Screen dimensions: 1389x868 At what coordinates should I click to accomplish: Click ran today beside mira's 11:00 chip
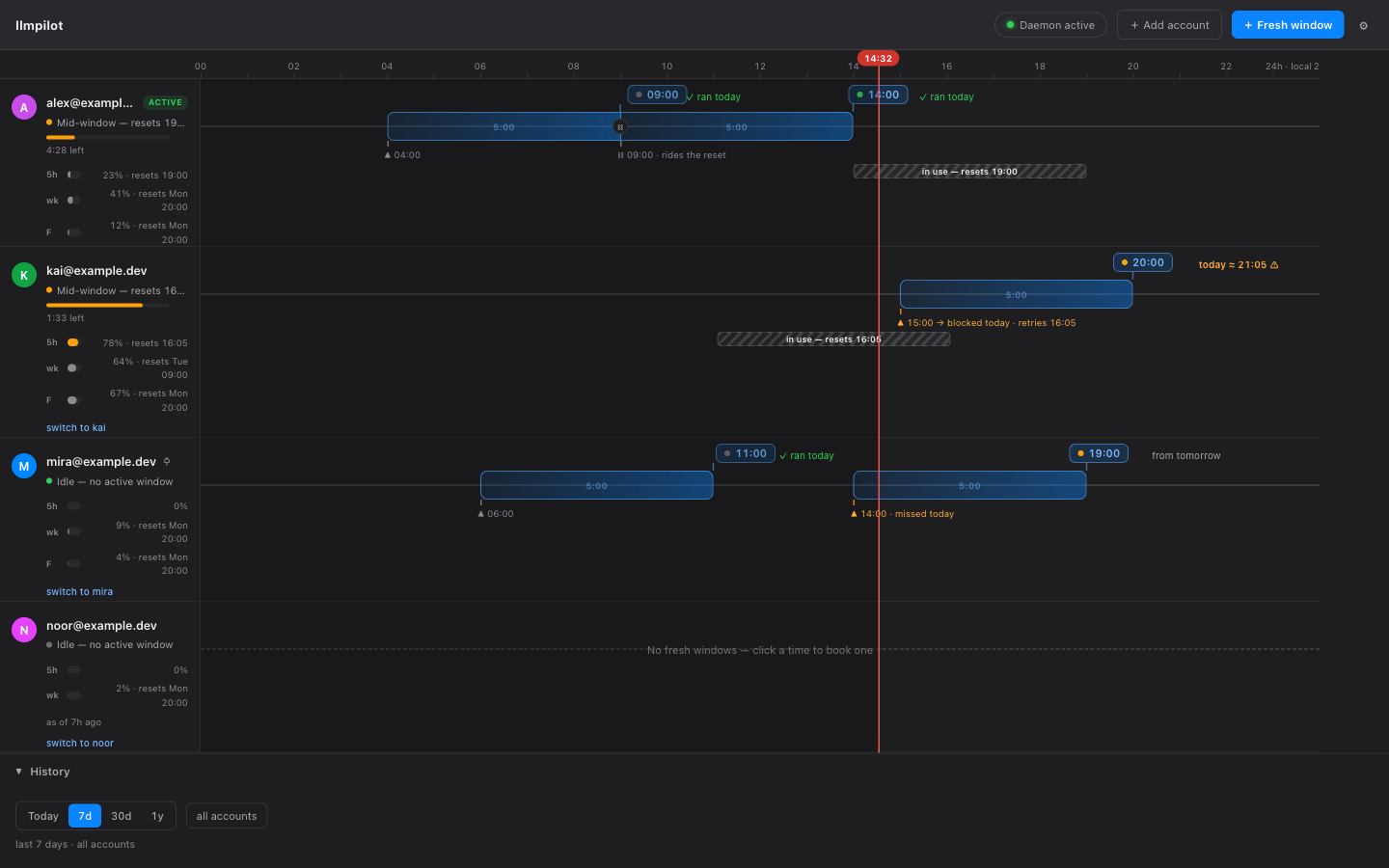tap(807, 456)
